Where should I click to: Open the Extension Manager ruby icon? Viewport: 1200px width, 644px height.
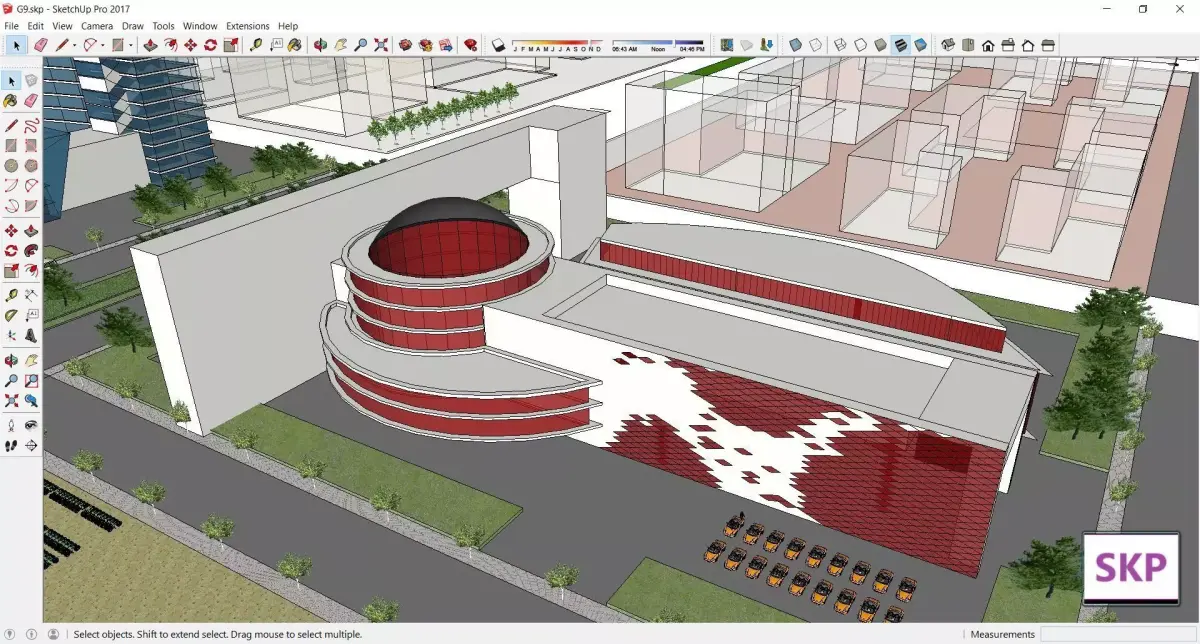coord(470,45)
